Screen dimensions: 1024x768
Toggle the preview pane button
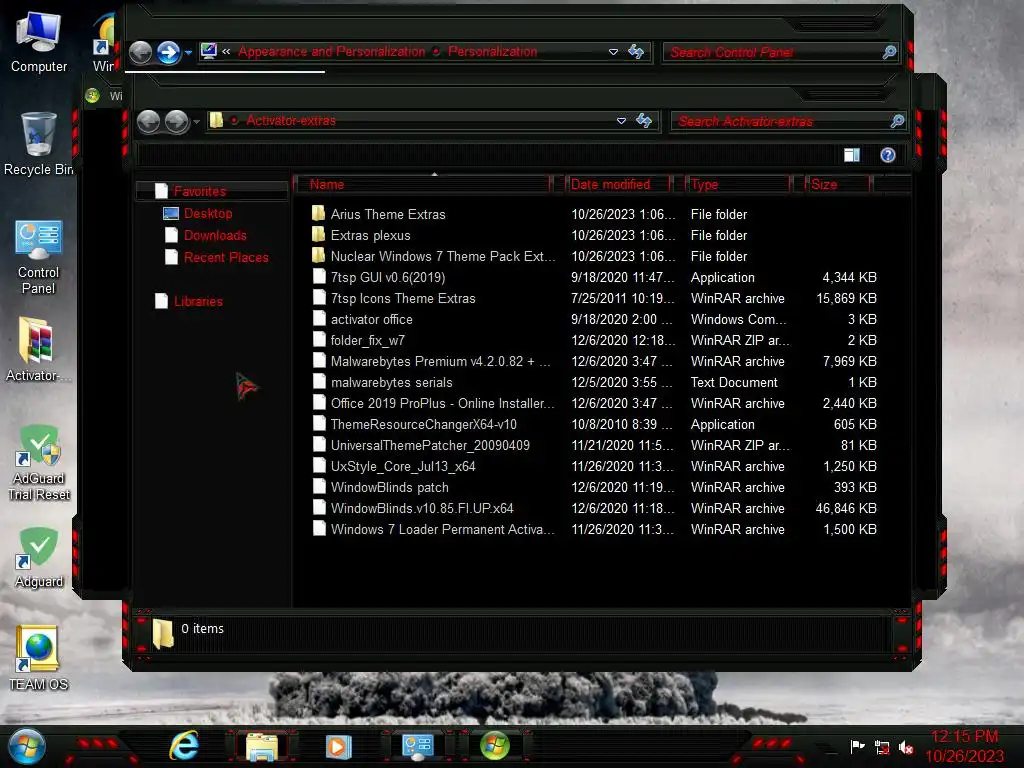click(x=852, y=155)
